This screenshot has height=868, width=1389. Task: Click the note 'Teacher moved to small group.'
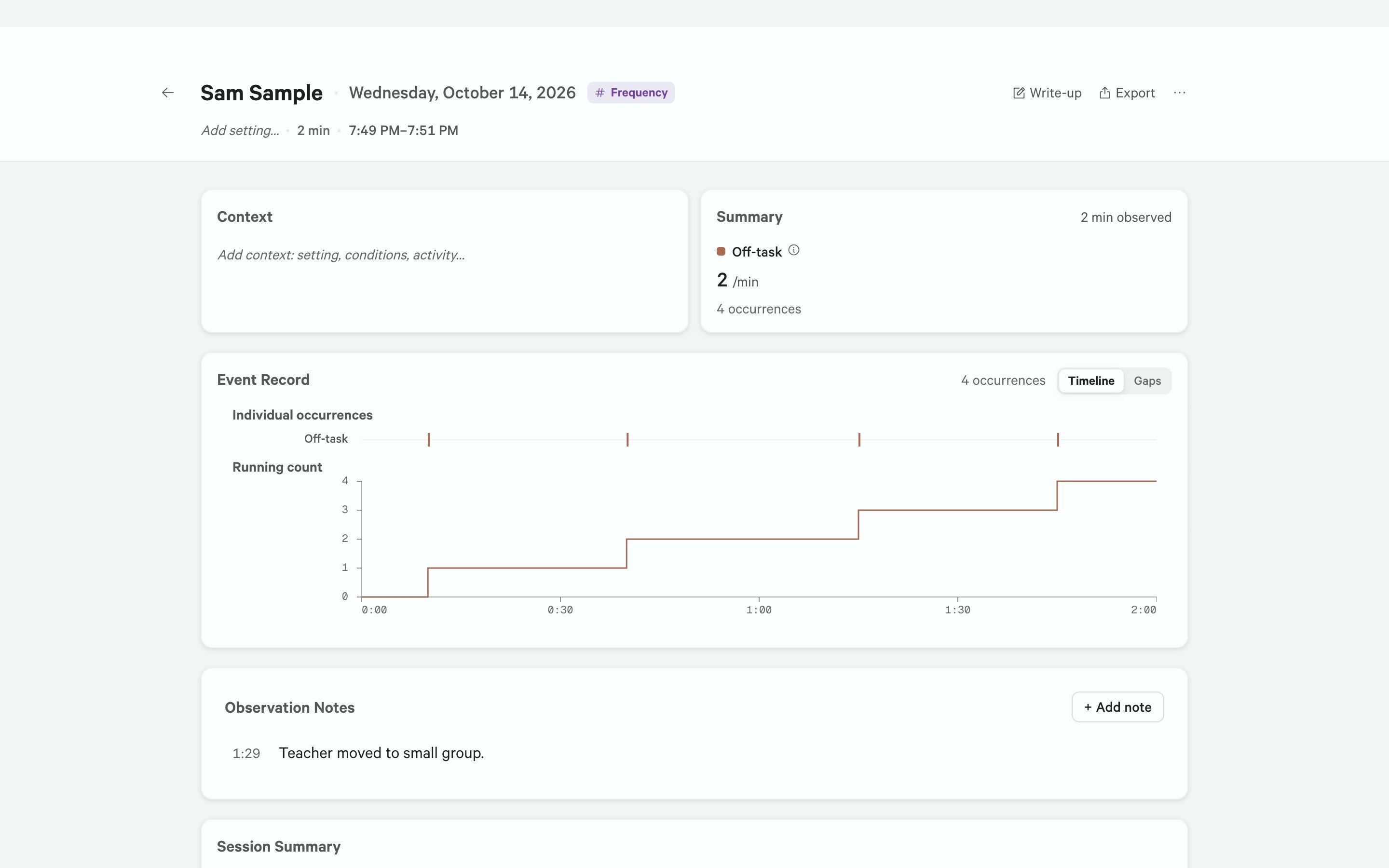381,753
